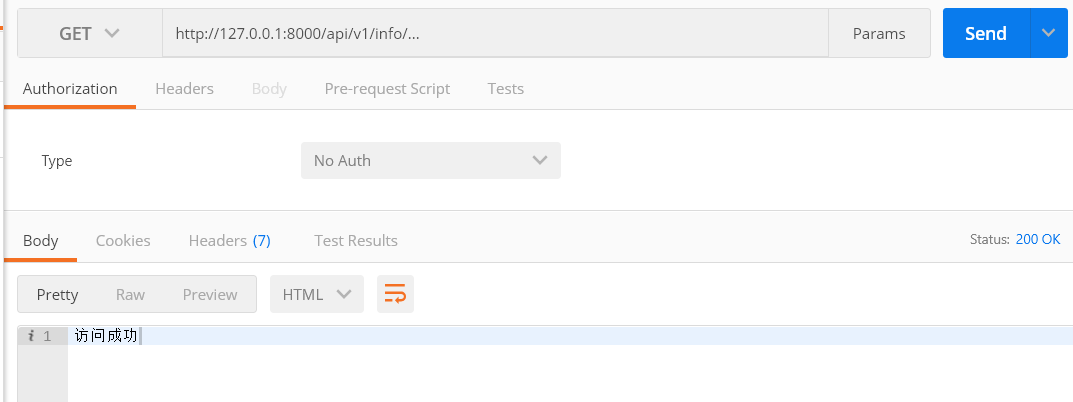Open the GET method dropdown

click(89, 33)
